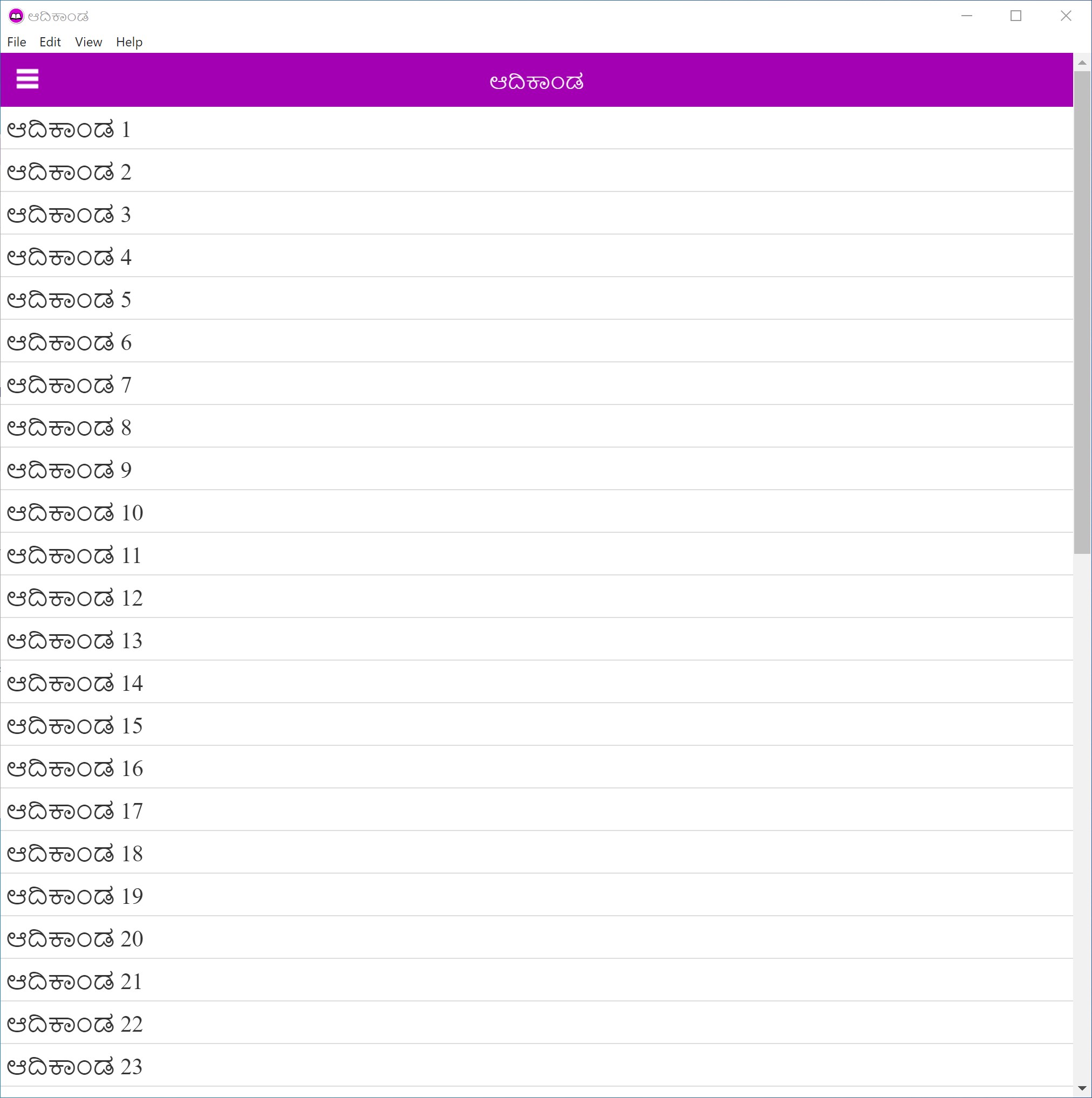Maximize the application window
The image size is (1092, 1098).
1016,16
